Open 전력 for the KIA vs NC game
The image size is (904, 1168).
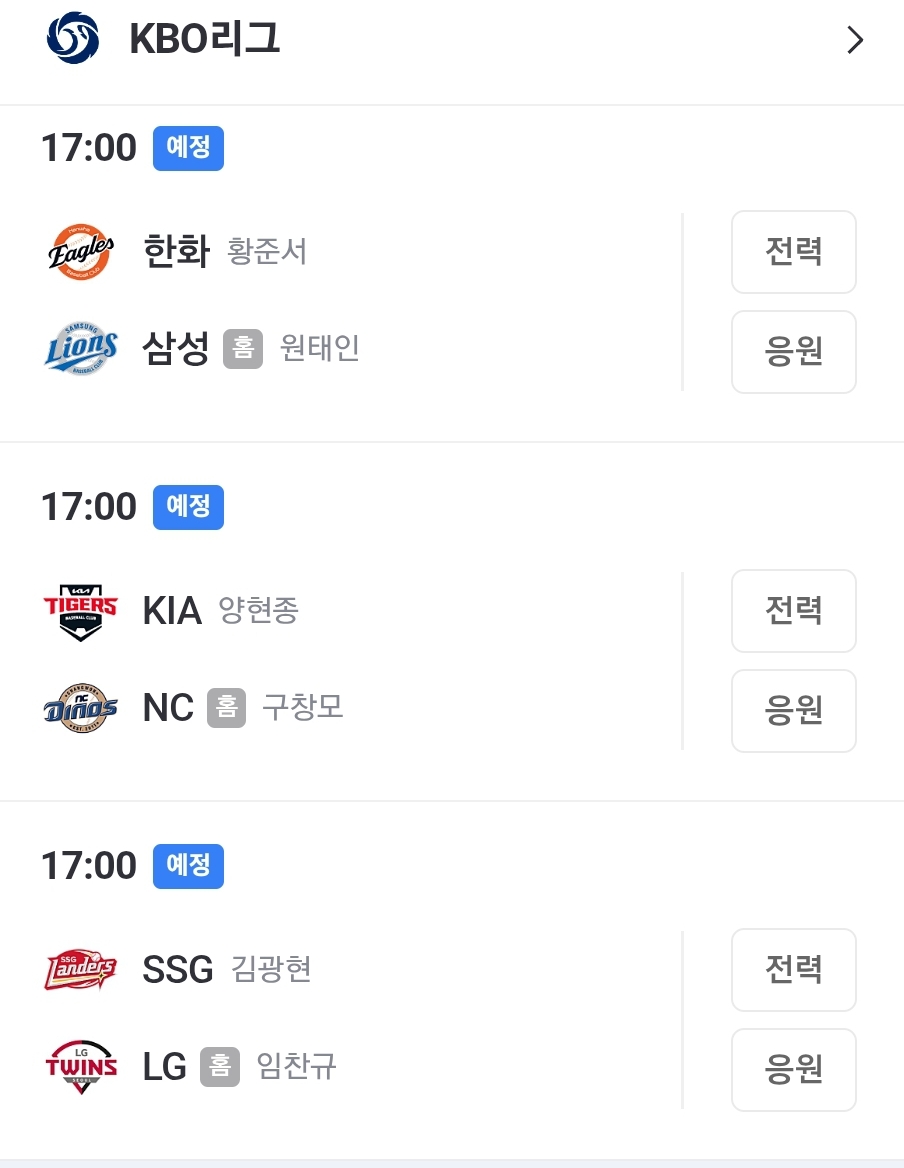coord(793,611)
